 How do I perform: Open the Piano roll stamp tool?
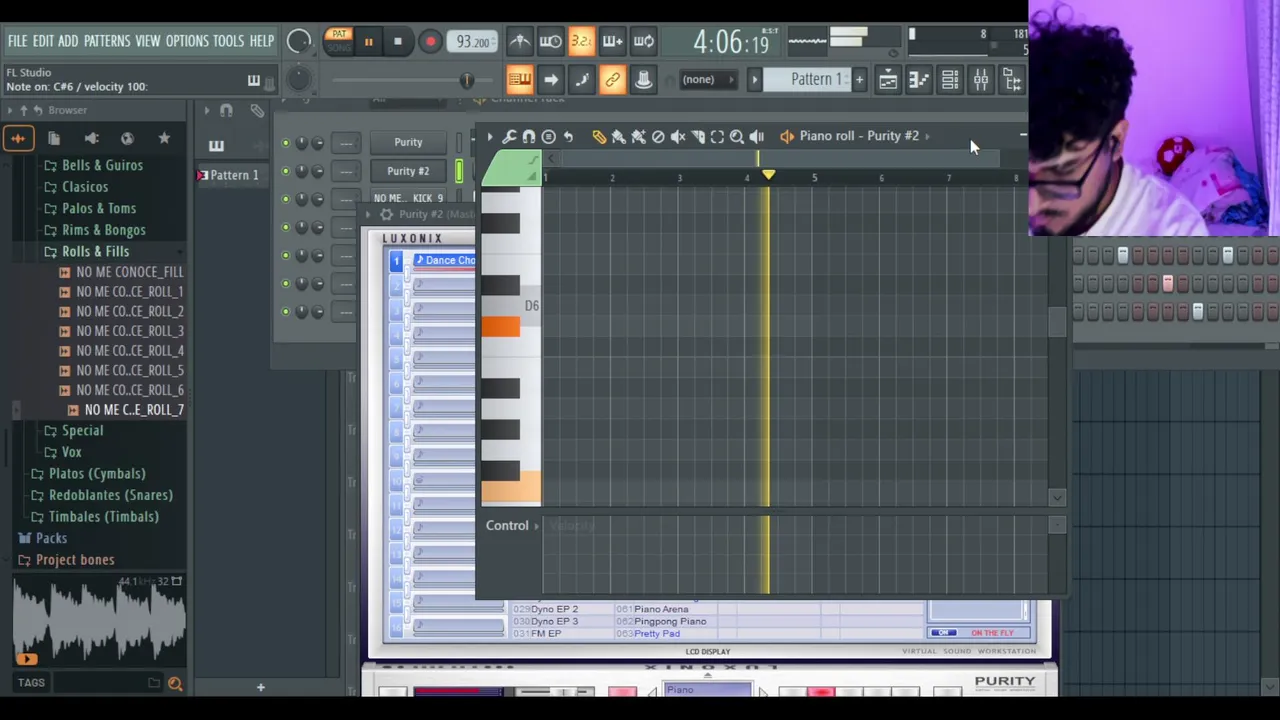(548, 136)
